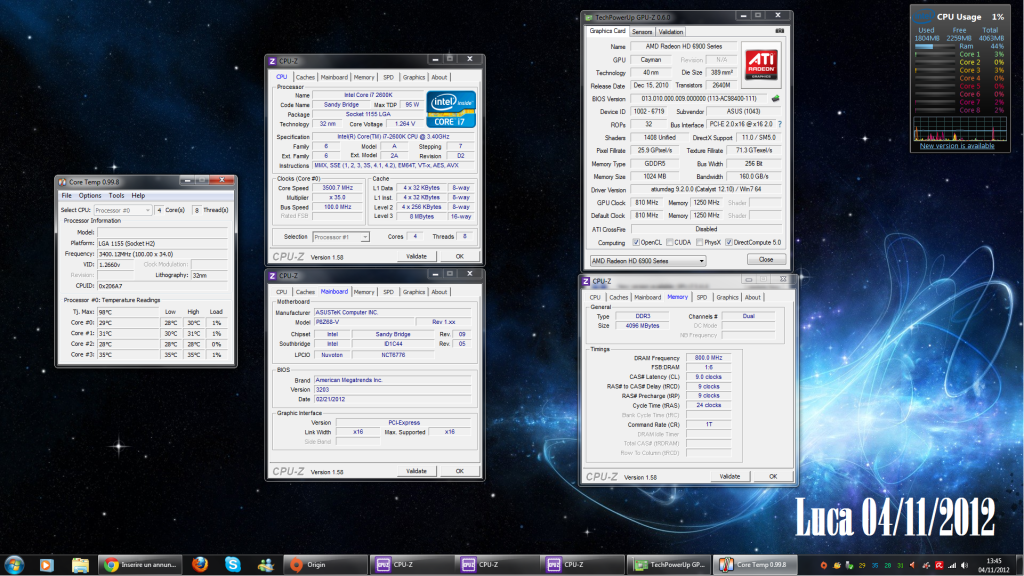Launch the media player from the taskbar
Screen dimensions: 1024x576
coord(46,565)
